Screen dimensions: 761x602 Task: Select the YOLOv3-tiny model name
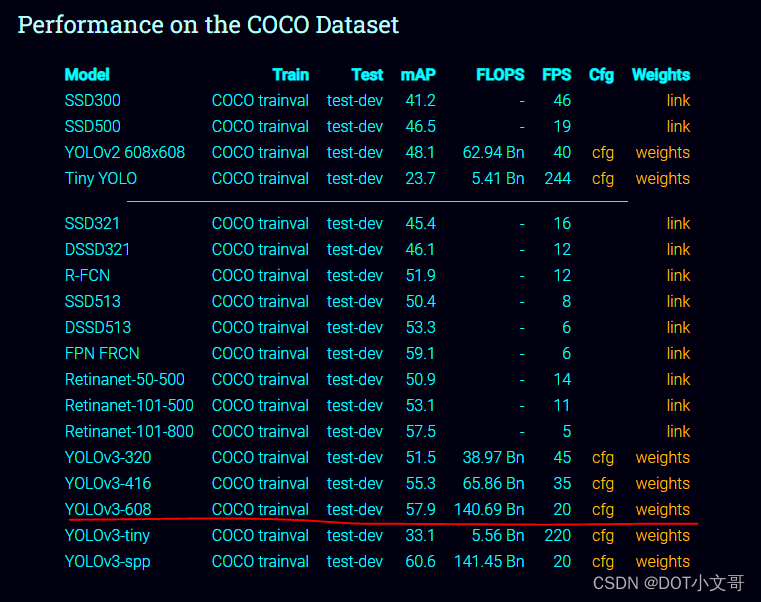[107, 535]
